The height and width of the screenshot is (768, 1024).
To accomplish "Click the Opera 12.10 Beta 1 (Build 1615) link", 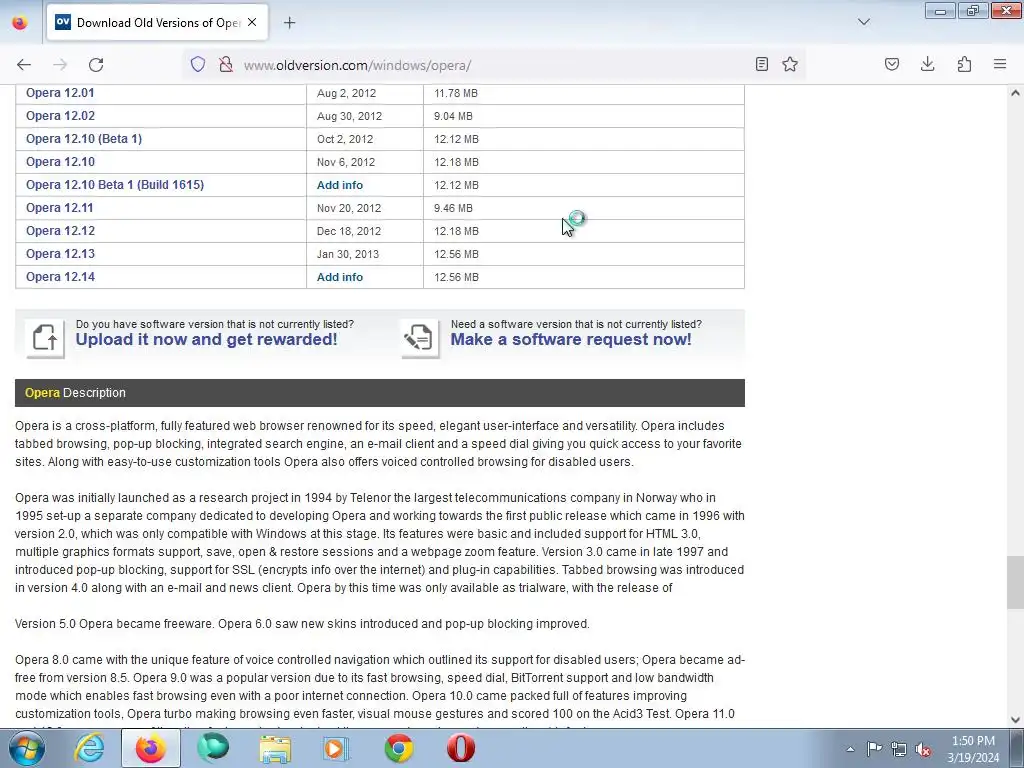I will pyautogui.click(x=115, y=185).
